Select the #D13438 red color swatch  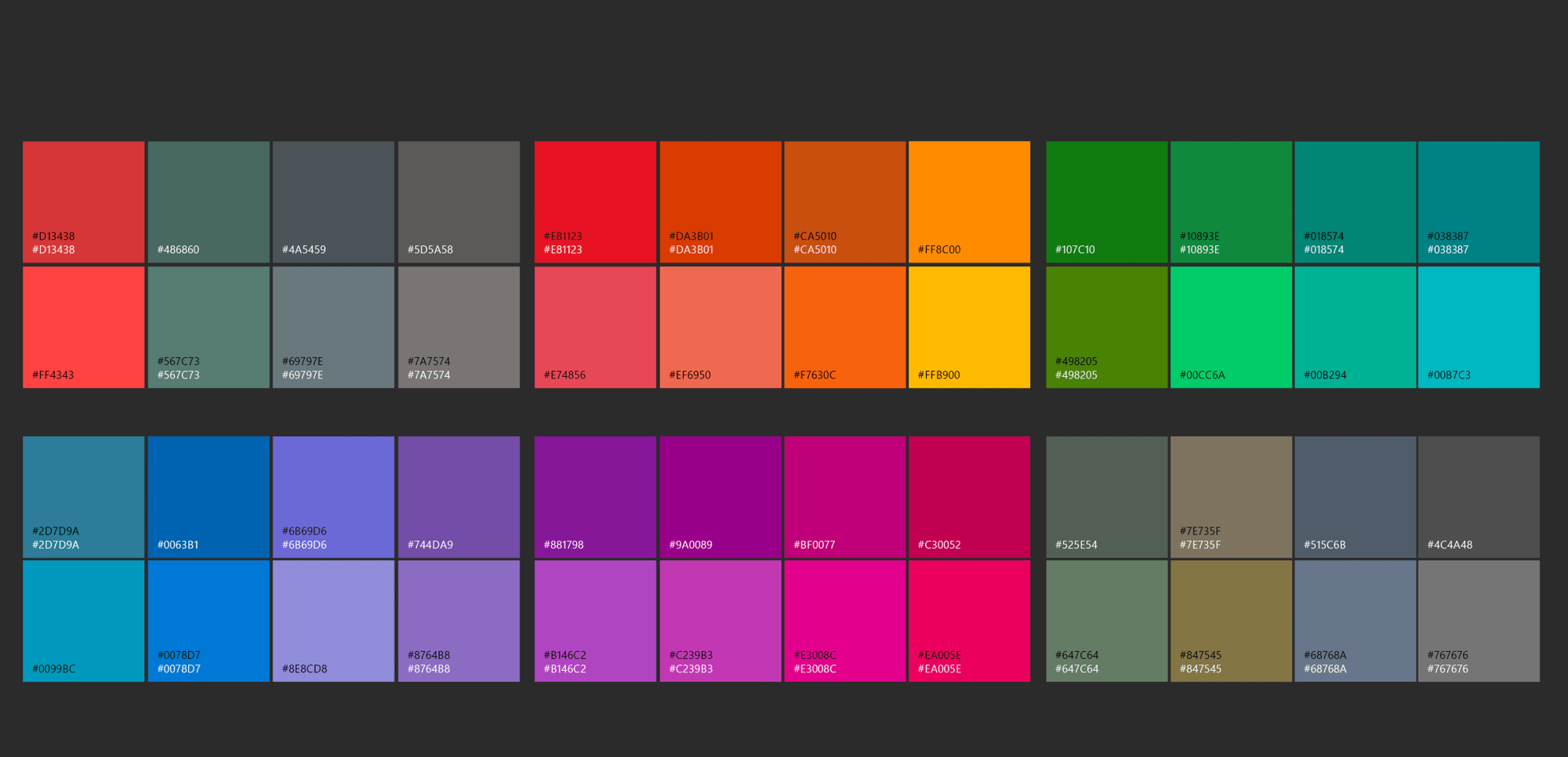[x=83, y=201]
